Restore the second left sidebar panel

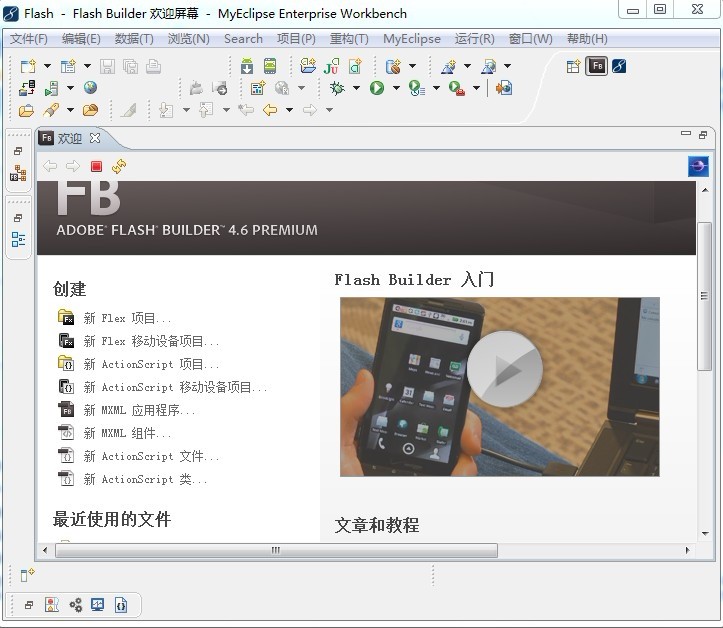click(x=18, y=218)
